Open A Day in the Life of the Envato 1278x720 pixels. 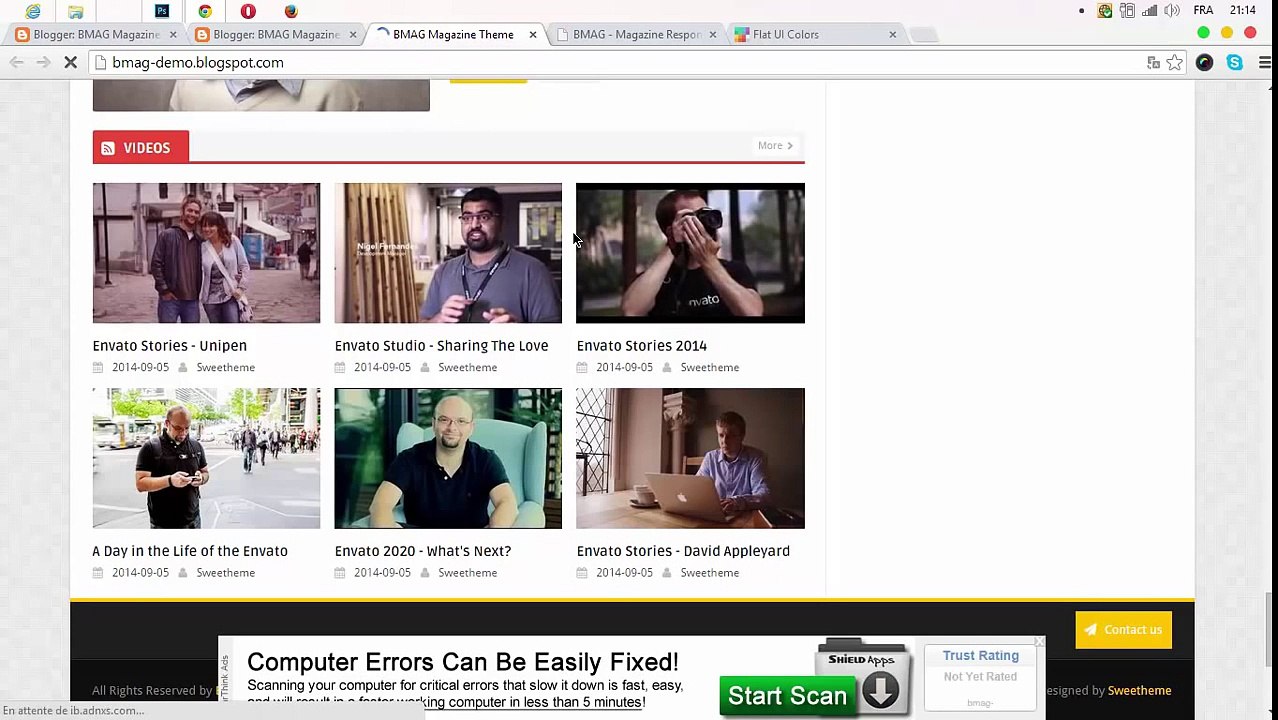tap(190, 551)
